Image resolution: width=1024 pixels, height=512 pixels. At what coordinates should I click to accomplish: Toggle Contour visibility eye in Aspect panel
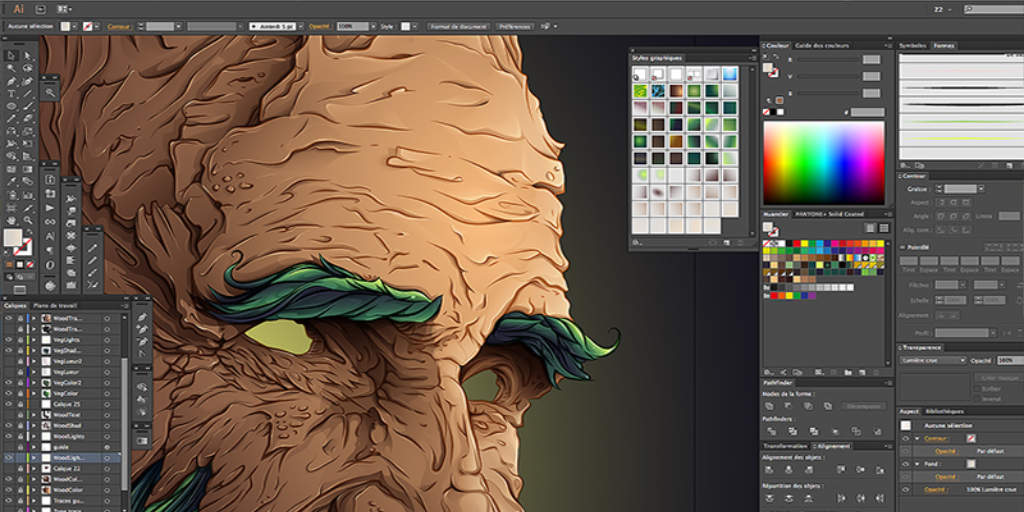(905, 438)
